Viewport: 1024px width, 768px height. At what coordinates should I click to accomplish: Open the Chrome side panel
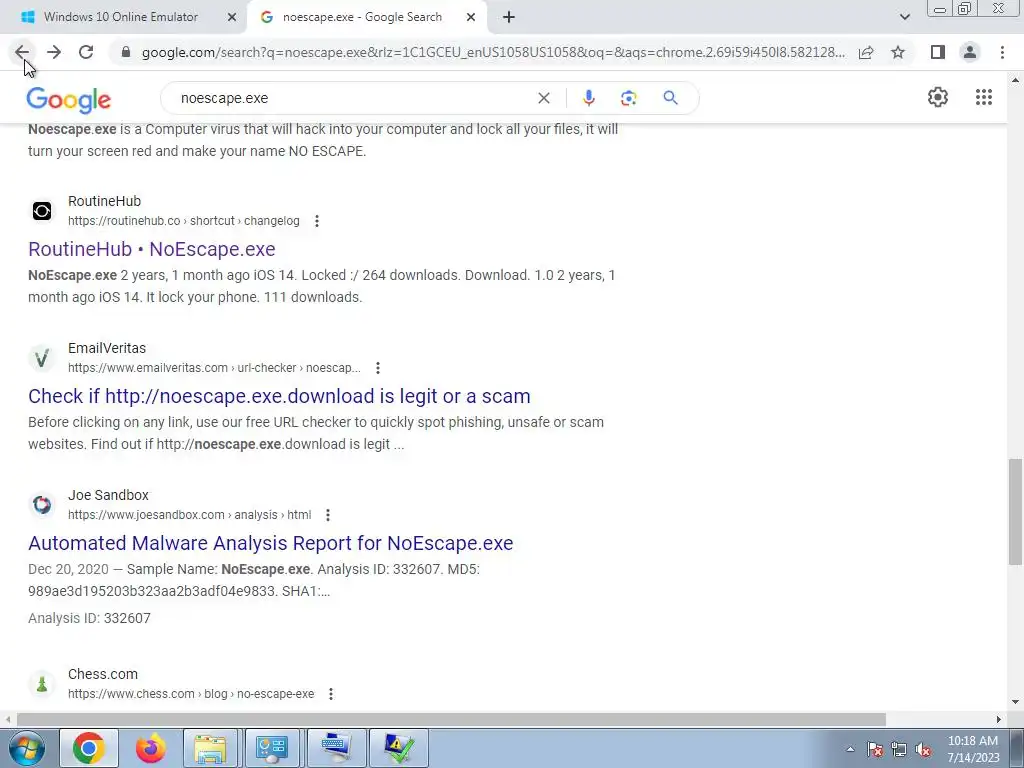click(x=938, y=52)
